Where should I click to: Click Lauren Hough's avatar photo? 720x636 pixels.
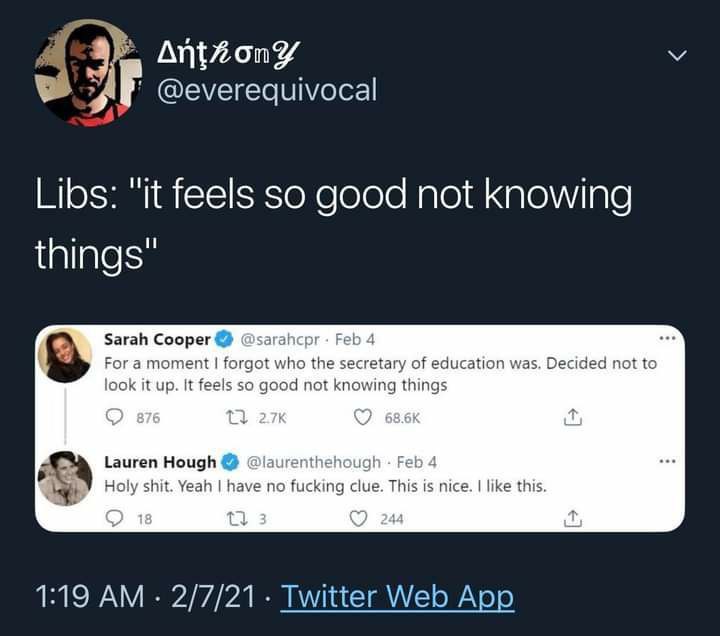pyautogui.click(x=65, y=478)
